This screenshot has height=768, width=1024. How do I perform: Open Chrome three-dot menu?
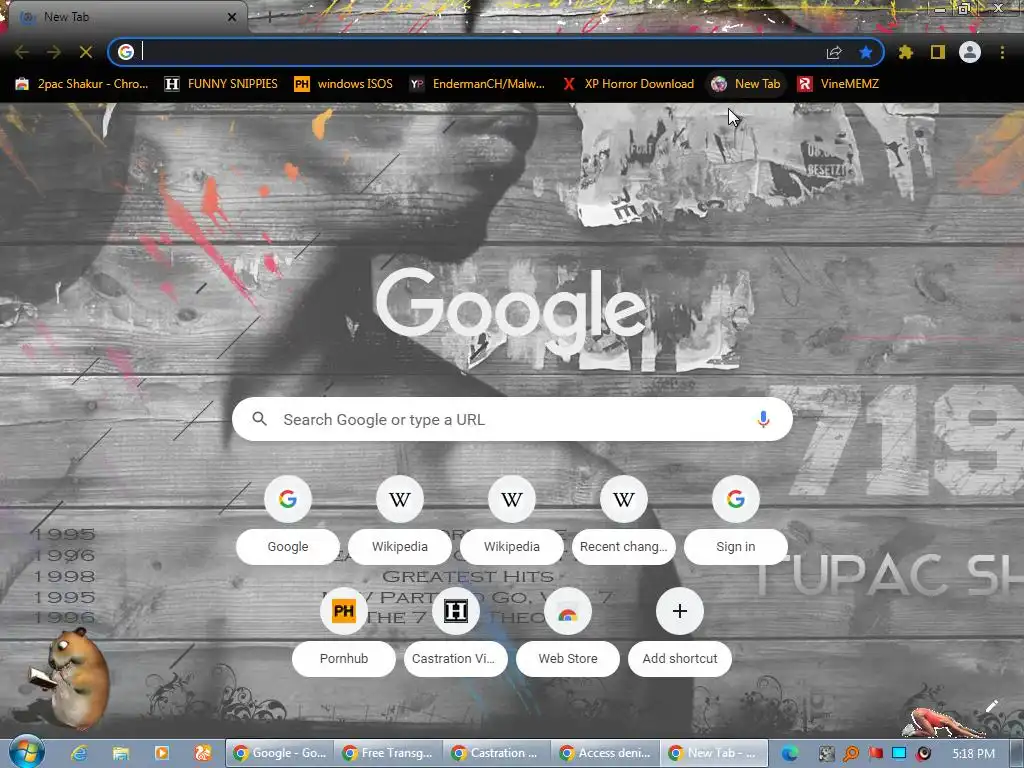(x=1002, y=52)
